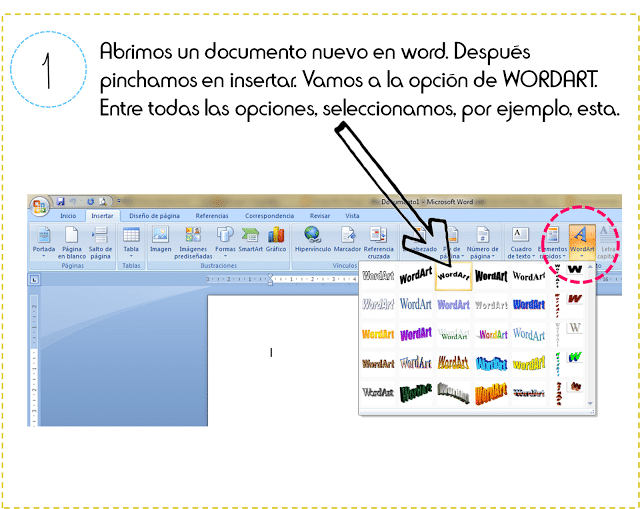Insert a SmartArt graphic
The width and height of the screenshot is (640, 509).
pos(251,241)
